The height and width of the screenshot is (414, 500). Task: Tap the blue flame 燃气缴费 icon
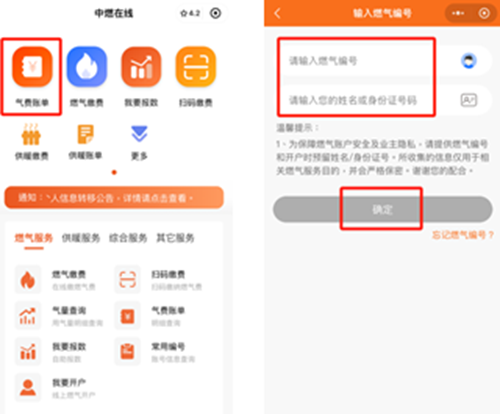tap(87, 67)
